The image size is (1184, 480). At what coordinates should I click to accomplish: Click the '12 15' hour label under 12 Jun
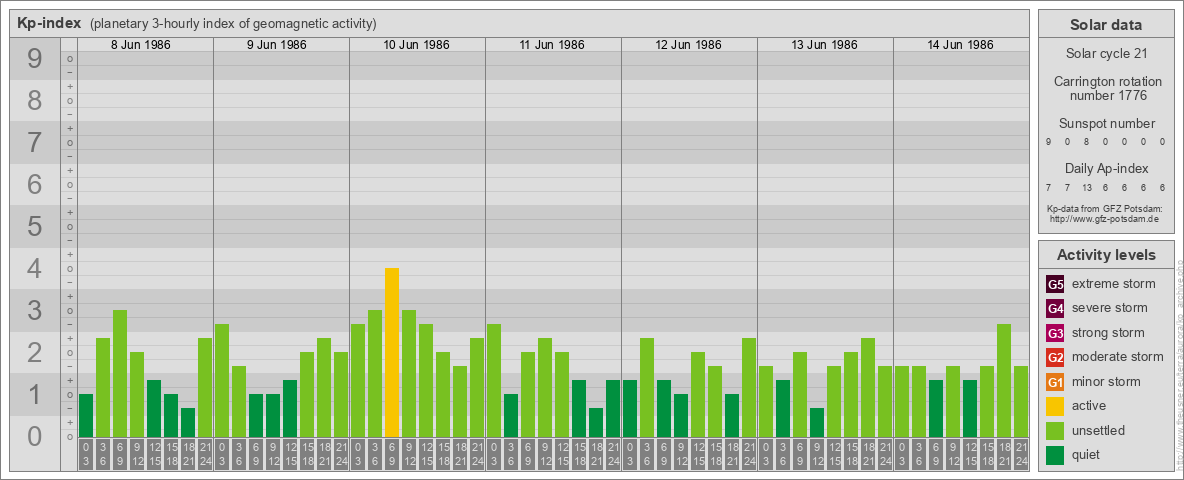[698, 455]
